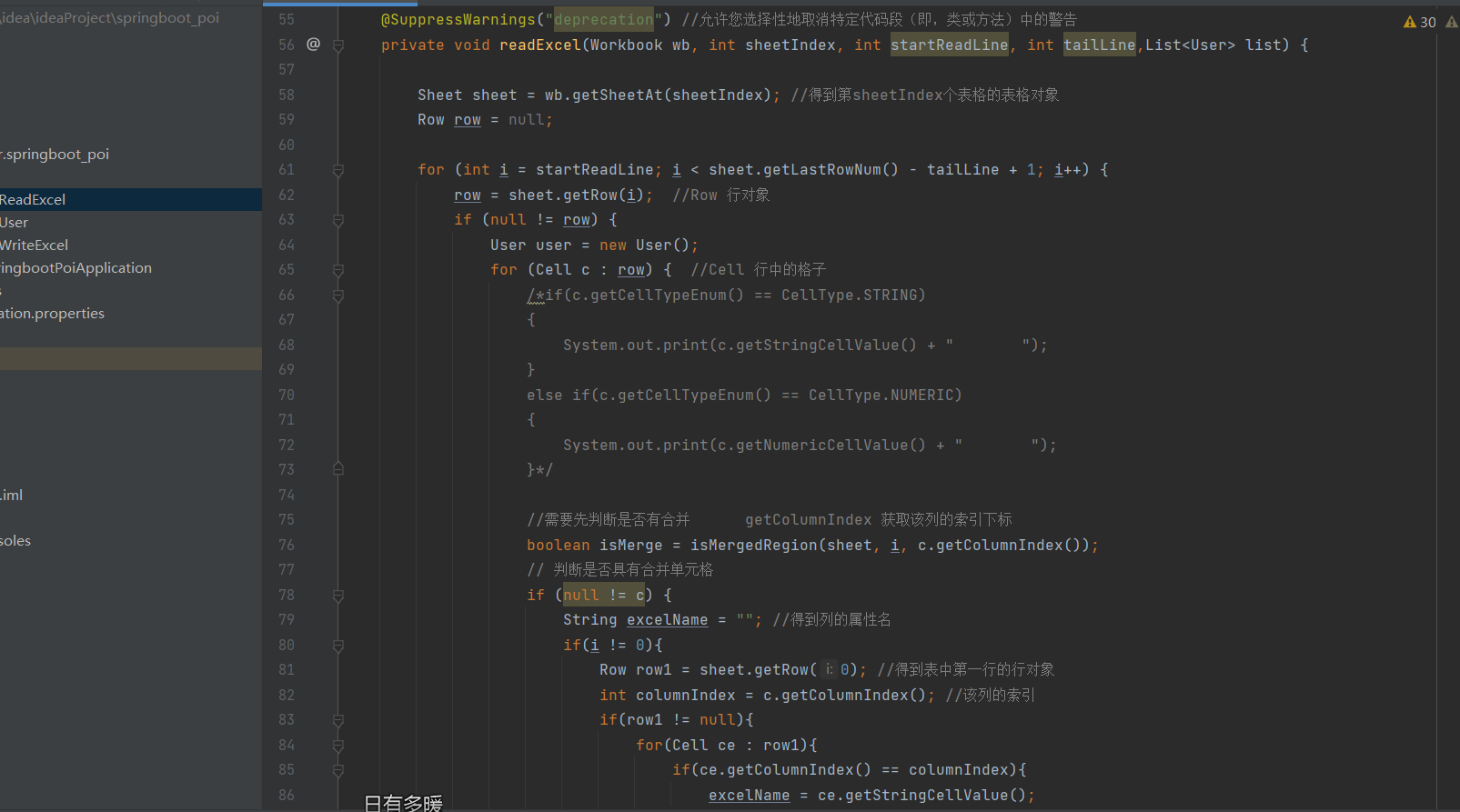Click the @SuppressWarnings annotation on line 55
Screen dimensions: 1460x812
458,19
